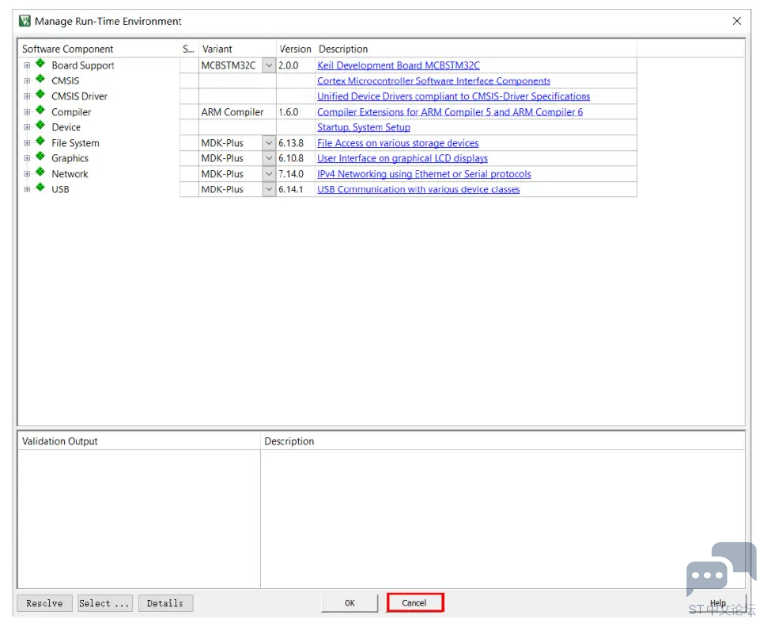
Task: Select the Graphics row label
Action: 70,159
